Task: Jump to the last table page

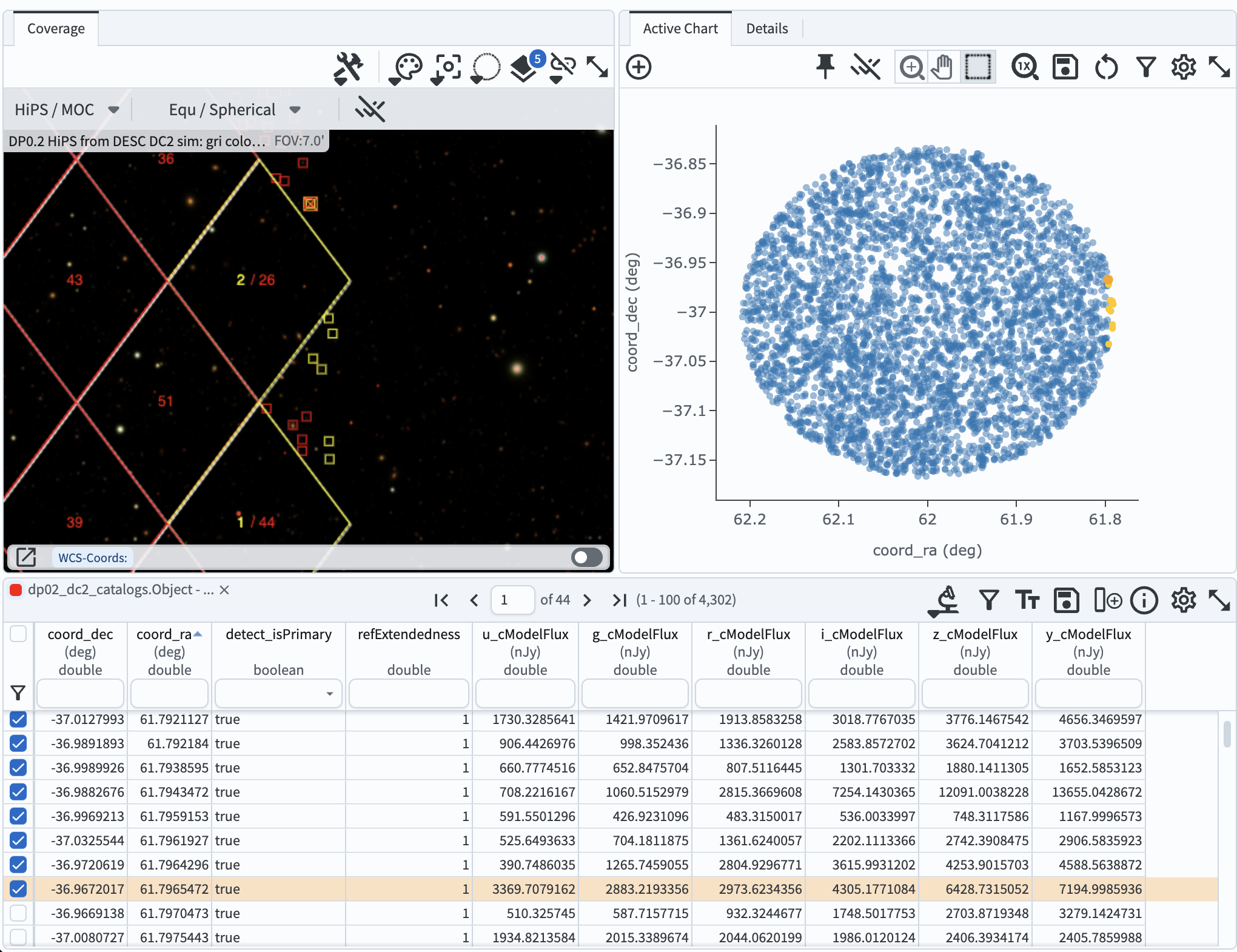Action: 618,600
